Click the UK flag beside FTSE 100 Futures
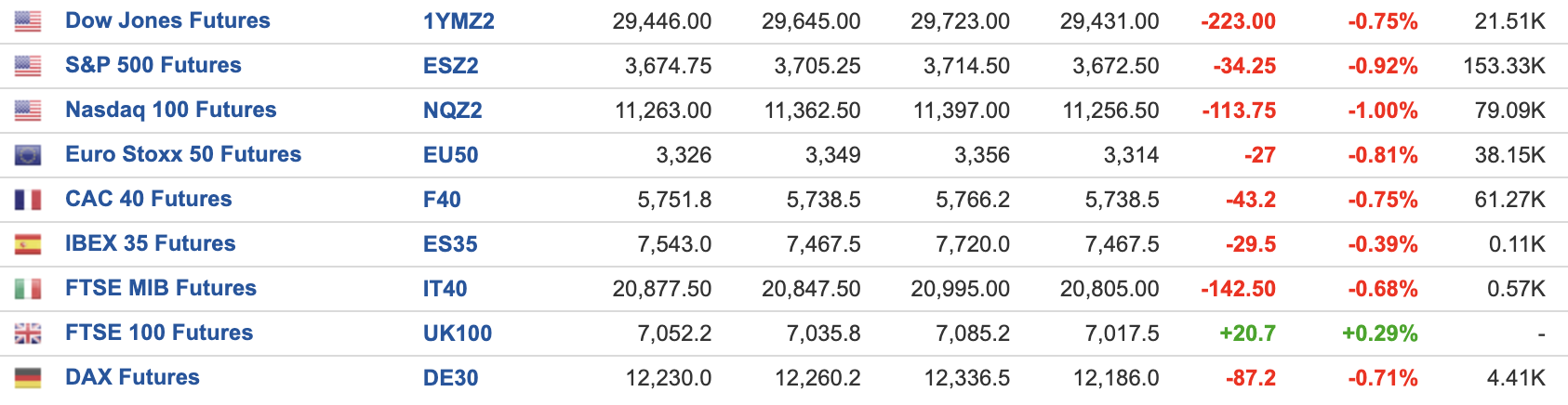This screenshot has width=1568, height=405. click(28, 333)
